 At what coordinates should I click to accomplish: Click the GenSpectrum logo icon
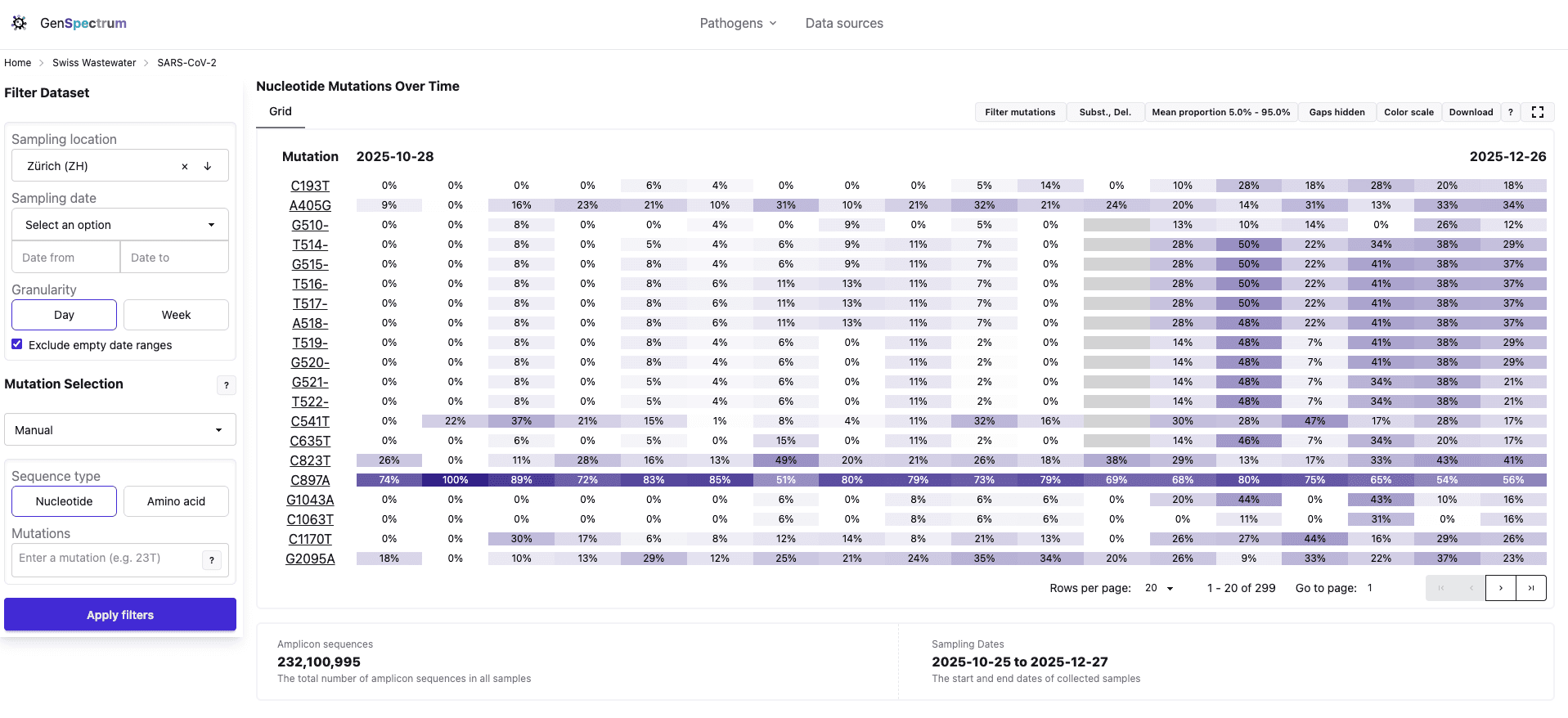pos(19,23)
